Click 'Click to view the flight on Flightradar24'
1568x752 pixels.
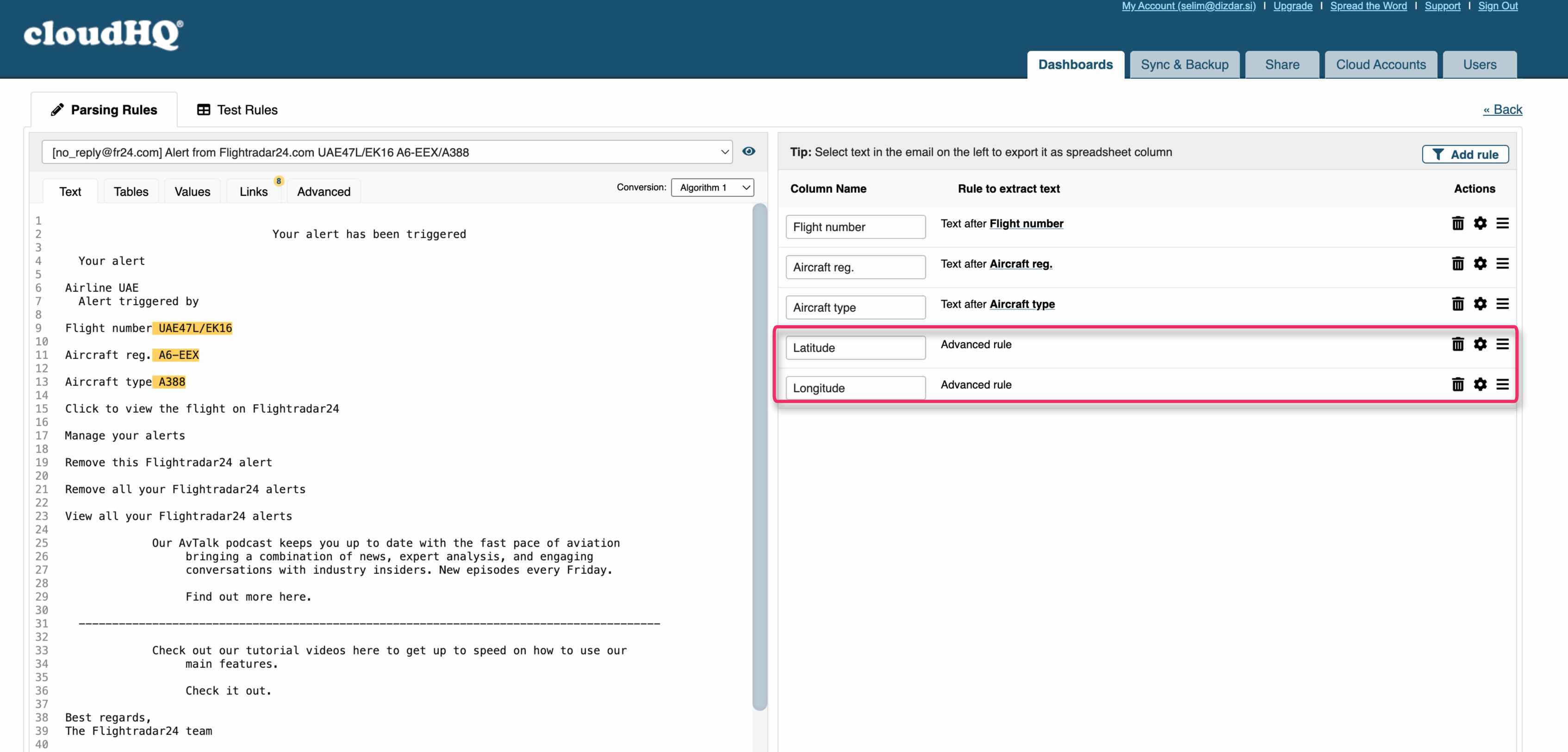[x=202, y=408]
